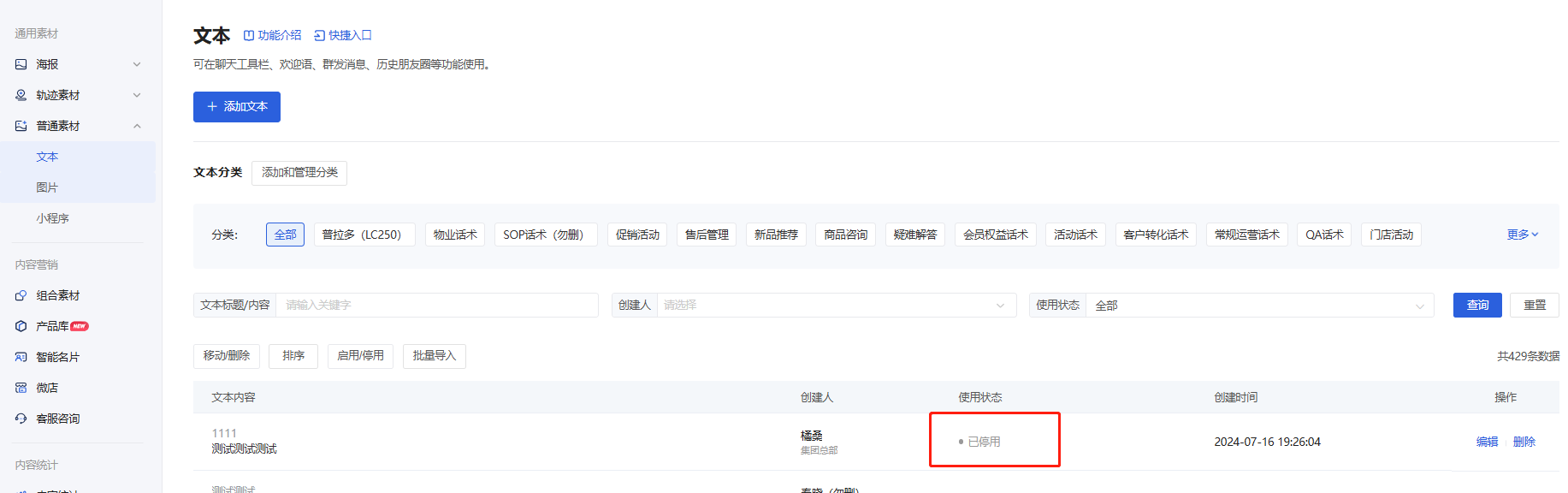Open the 功能介绍 link
Screen dimensions: 1568x493
point(272,35)
